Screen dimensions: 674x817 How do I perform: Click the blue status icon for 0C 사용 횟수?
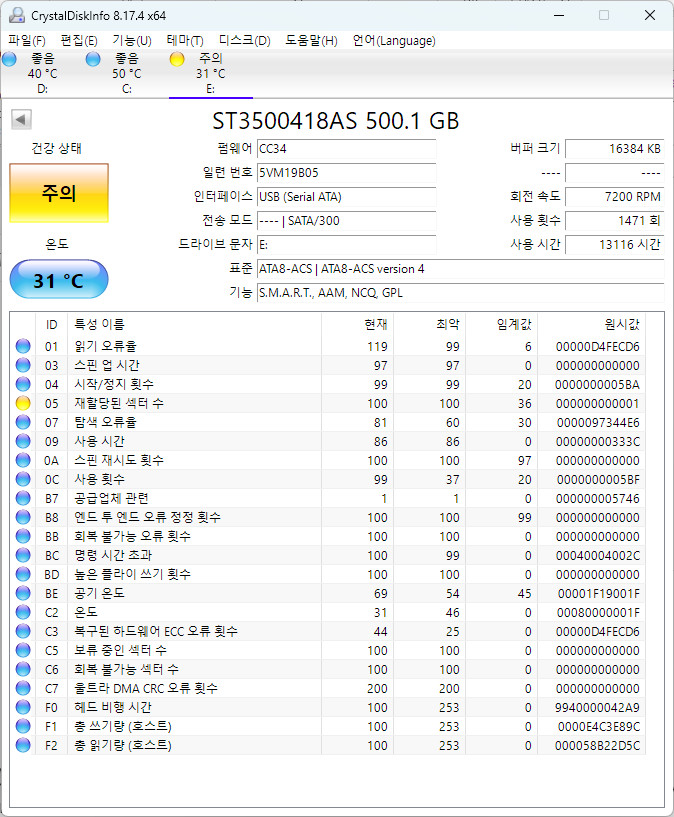click(23, 479)
